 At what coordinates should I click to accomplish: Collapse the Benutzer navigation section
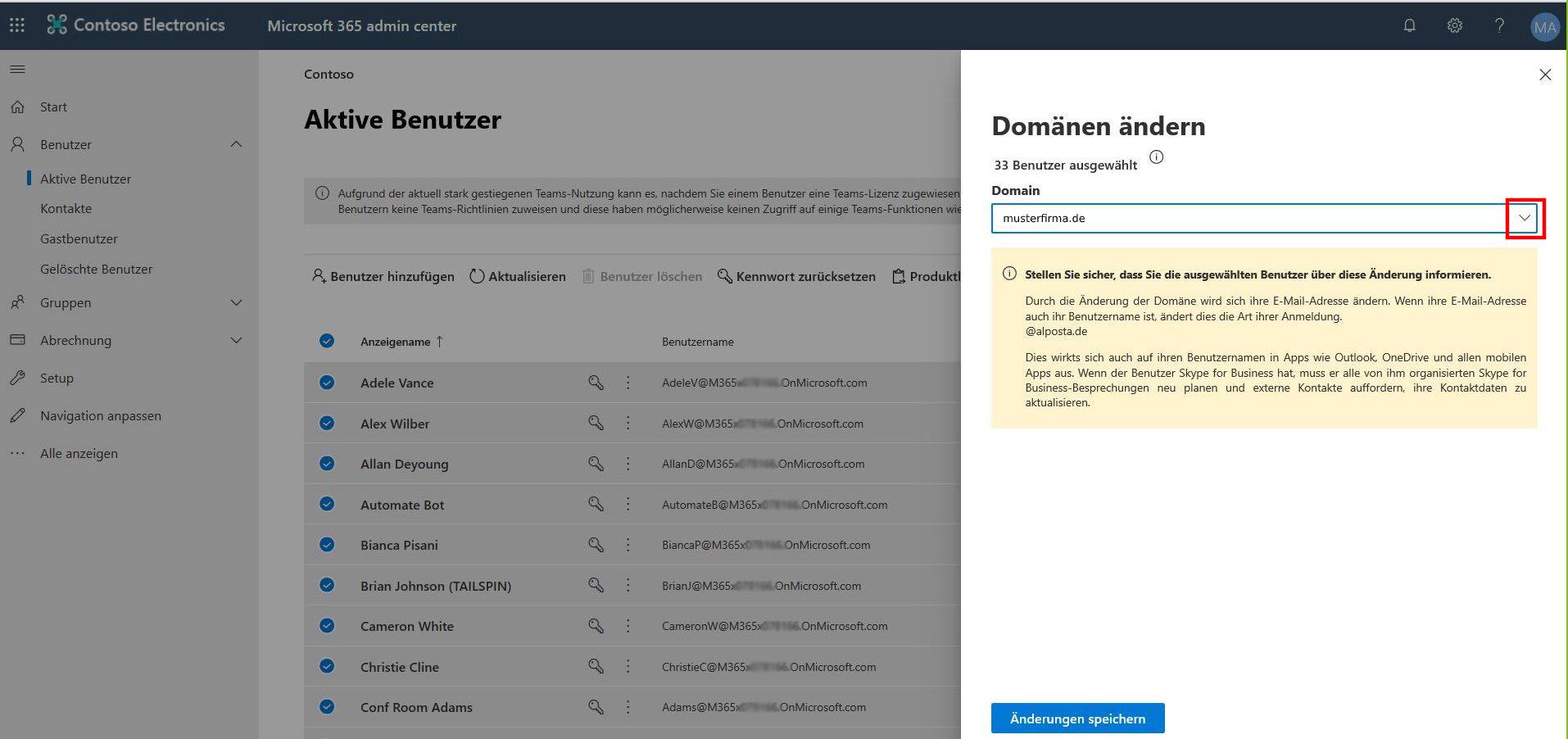(236, 145)
